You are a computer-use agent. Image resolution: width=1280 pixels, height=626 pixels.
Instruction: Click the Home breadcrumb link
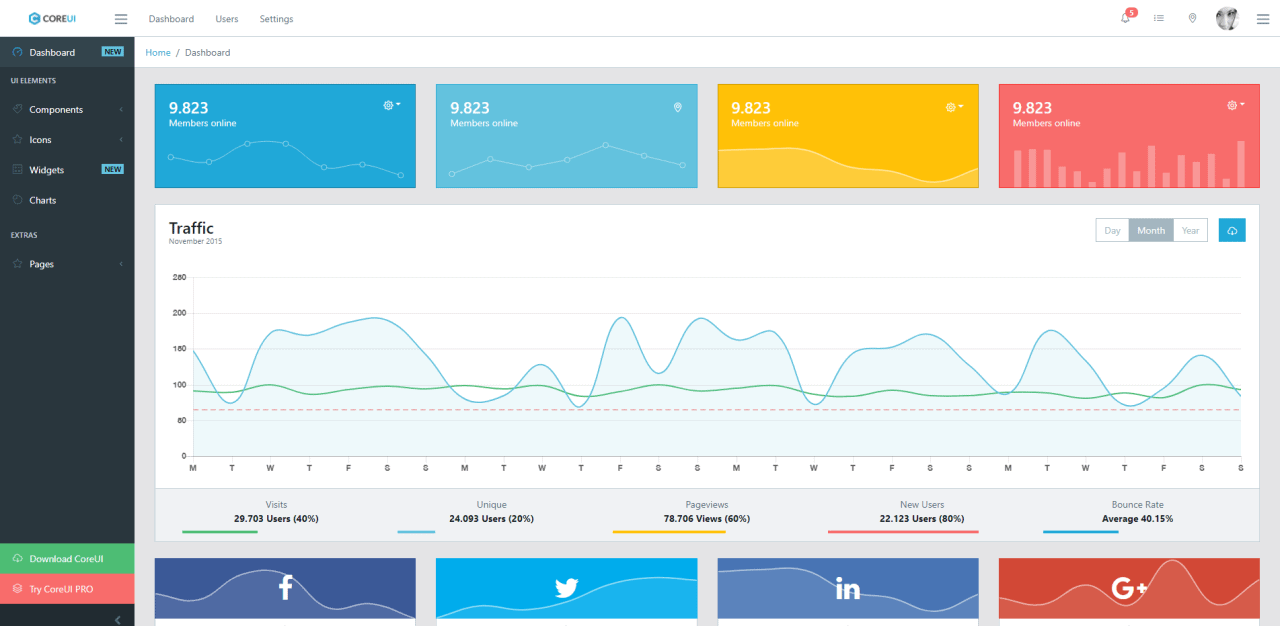pos(158,52)
